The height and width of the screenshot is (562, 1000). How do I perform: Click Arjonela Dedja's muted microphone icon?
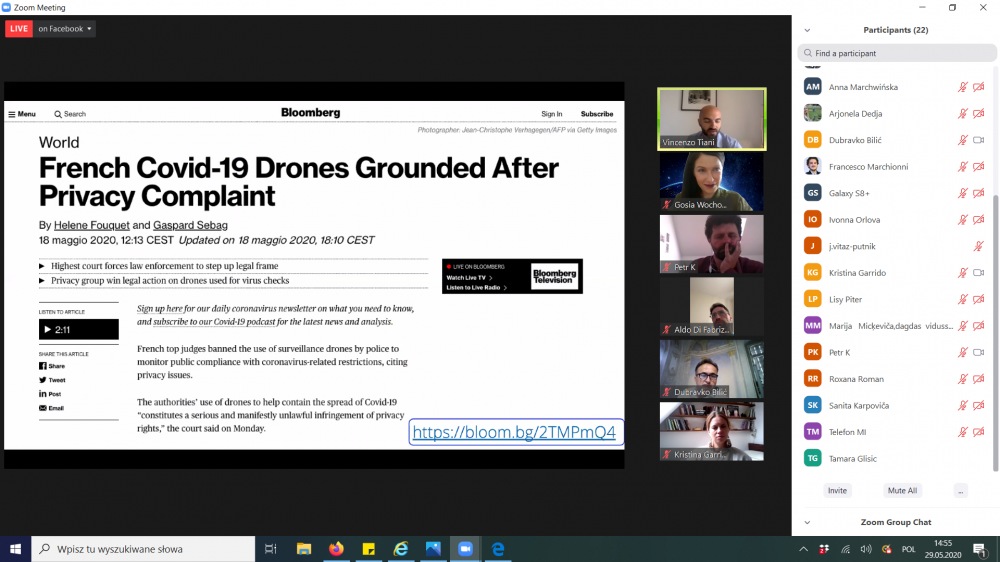coord(962,114)
